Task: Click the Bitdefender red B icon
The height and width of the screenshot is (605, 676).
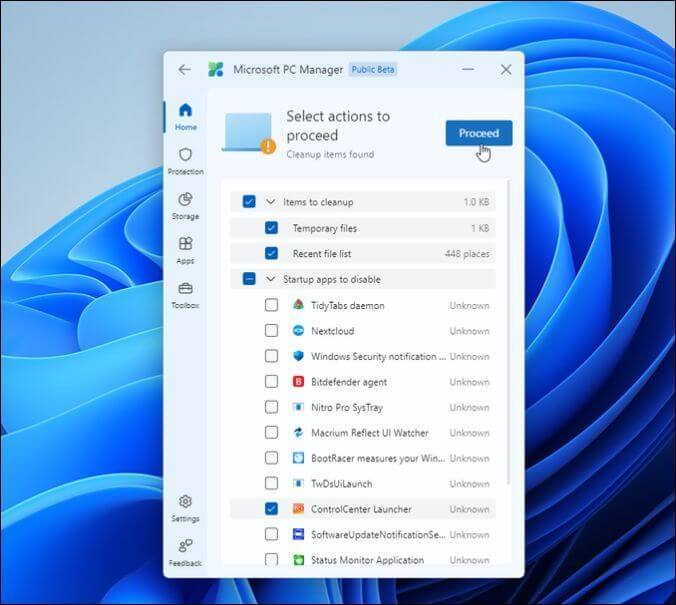Action: point(298,381)
